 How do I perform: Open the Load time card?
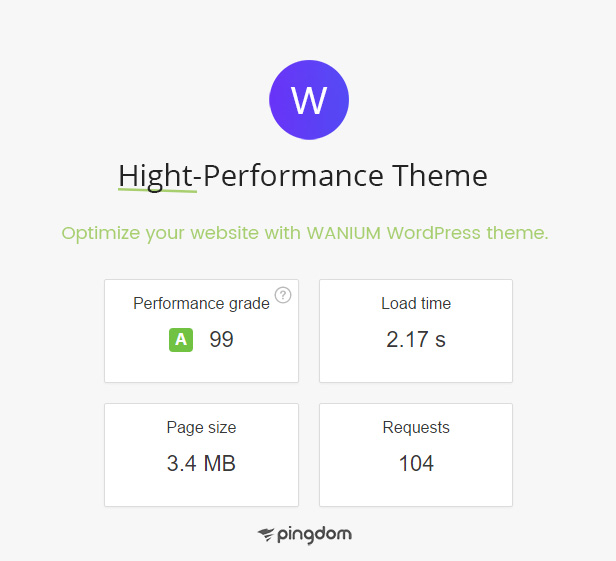click(x=416, y=331)
